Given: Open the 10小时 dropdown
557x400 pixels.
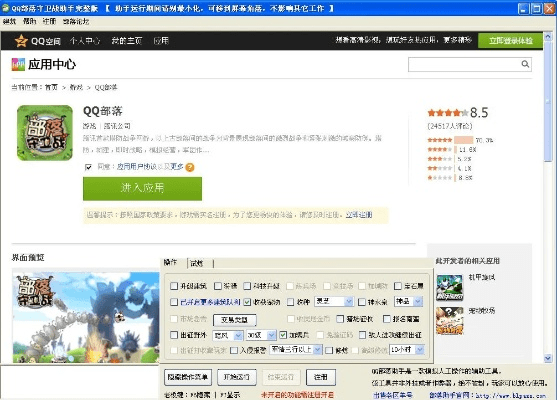Looking at the screenshot, I should point(407,350).
